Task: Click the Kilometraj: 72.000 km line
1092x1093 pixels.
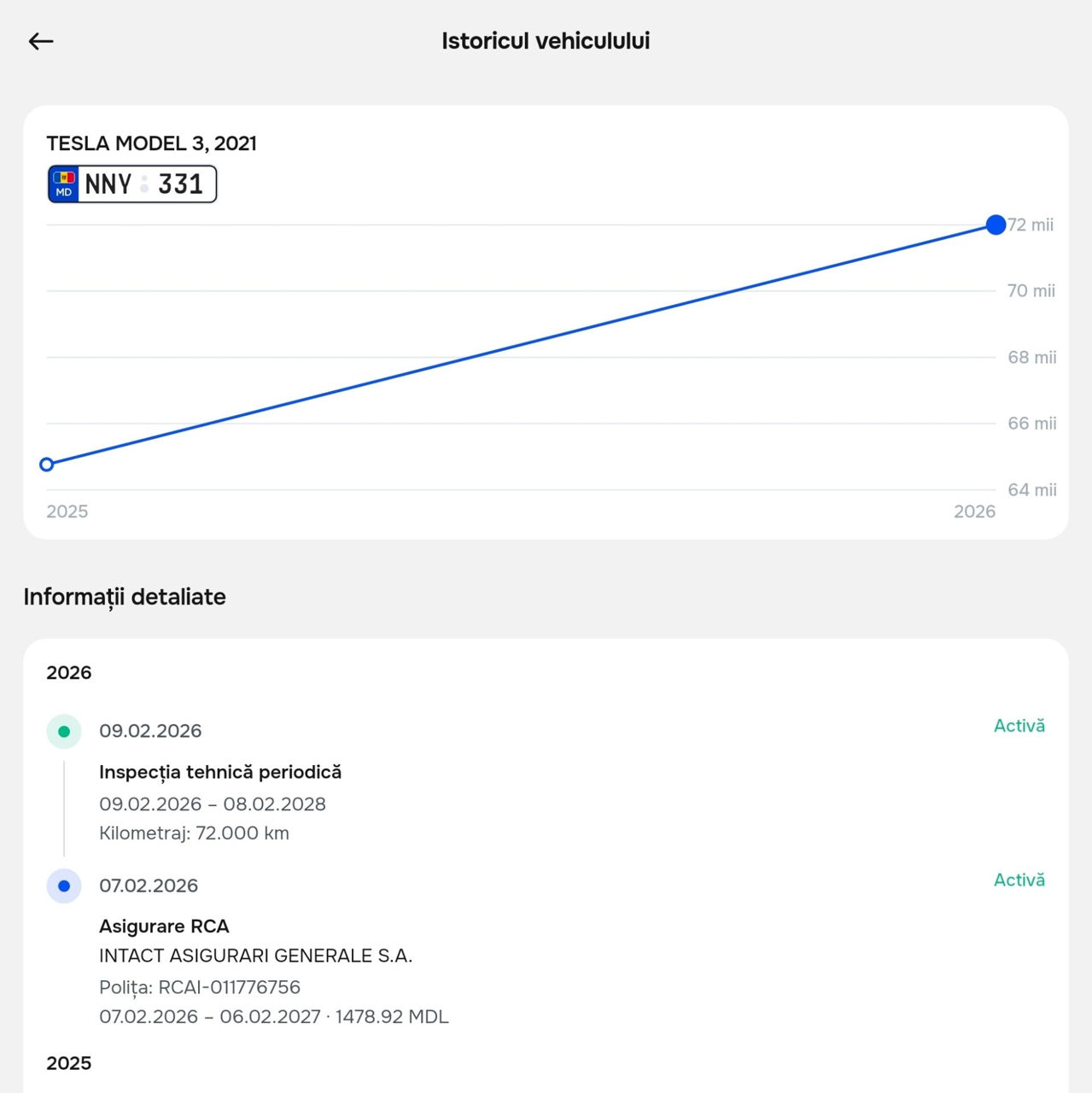Action: click(195, 833)
